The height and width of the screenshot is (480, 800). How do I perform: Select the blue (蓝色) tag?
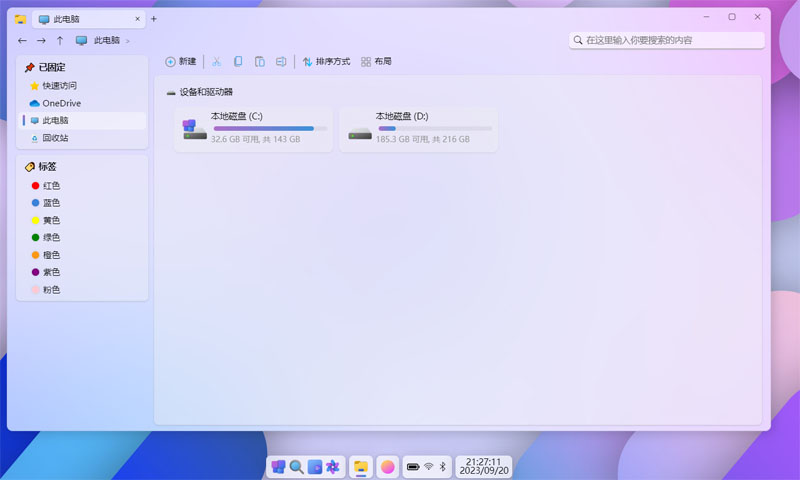click(x=46, y=203)
